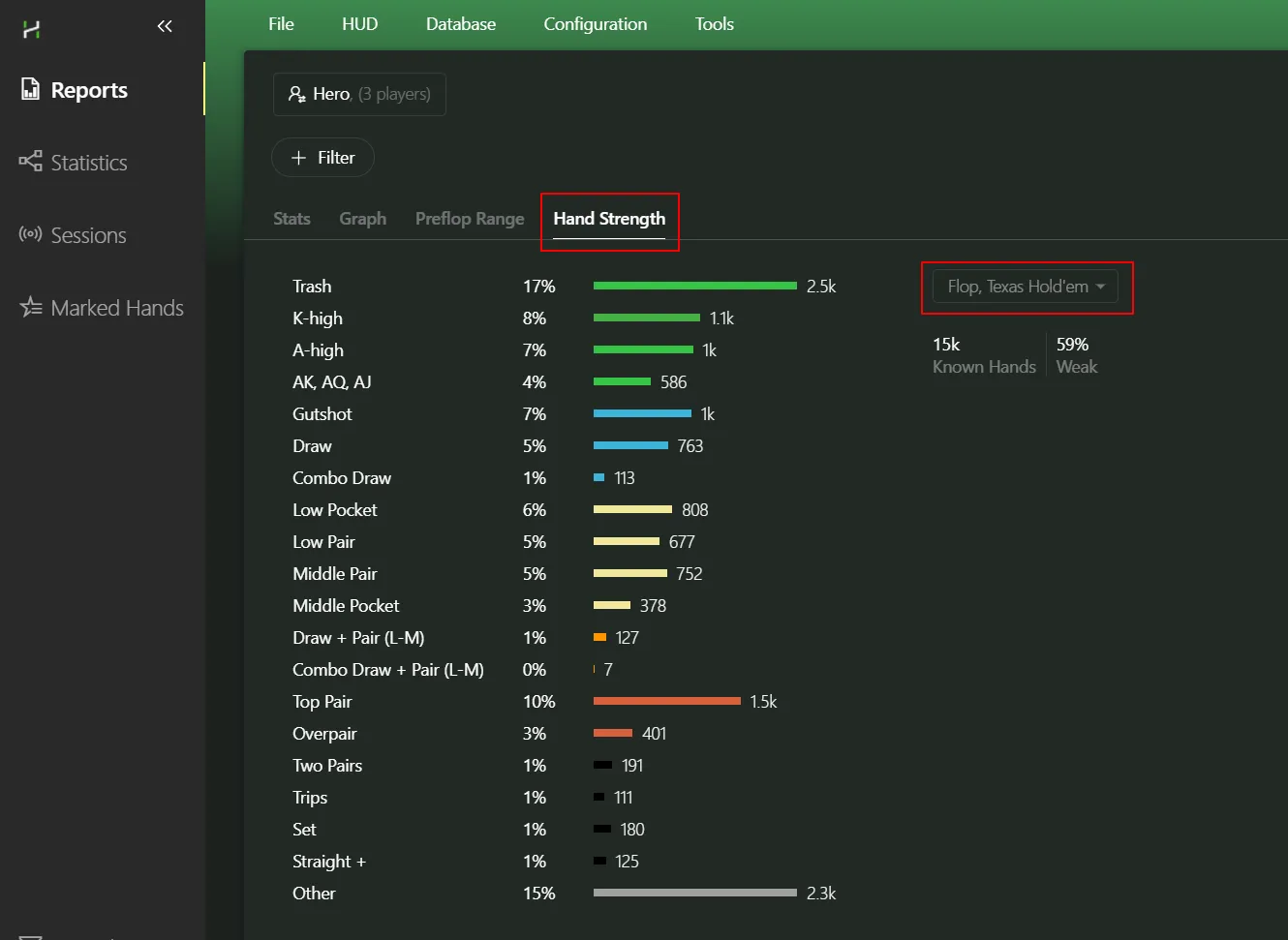This screenshot has width=1288, height=940.
Task: Switch to the Graph tab
Action: [x=362, y=219]
